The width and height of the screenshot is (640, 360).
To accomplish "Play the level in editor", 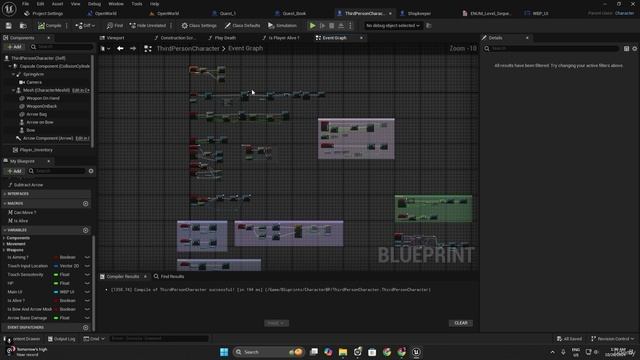I will pos(313,26).
